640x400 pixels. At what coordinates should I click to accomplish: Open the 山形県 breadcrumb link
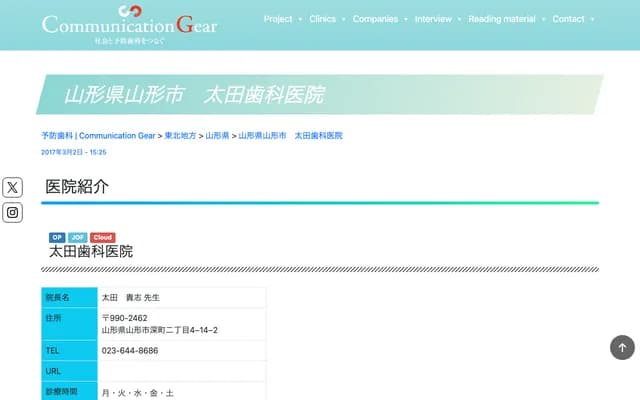coord(217,135)
